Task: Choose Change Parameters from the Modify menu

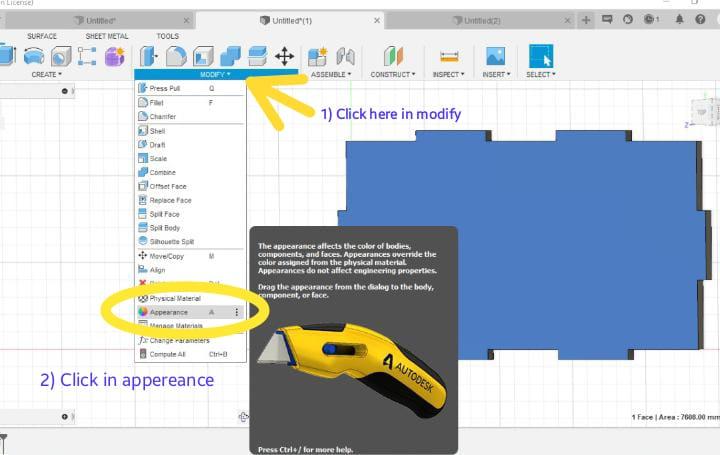Action: click(190, 341)
